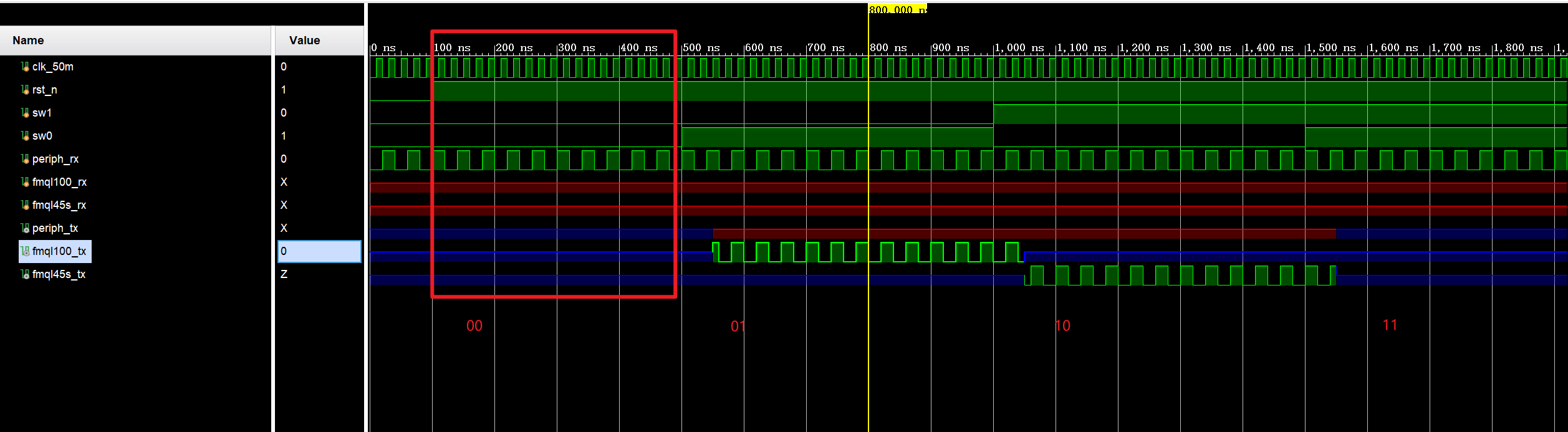Click the rst_n signal icon
This screenshot has width=1568, height=432.
pyautogui.click(x=25, y=90)
